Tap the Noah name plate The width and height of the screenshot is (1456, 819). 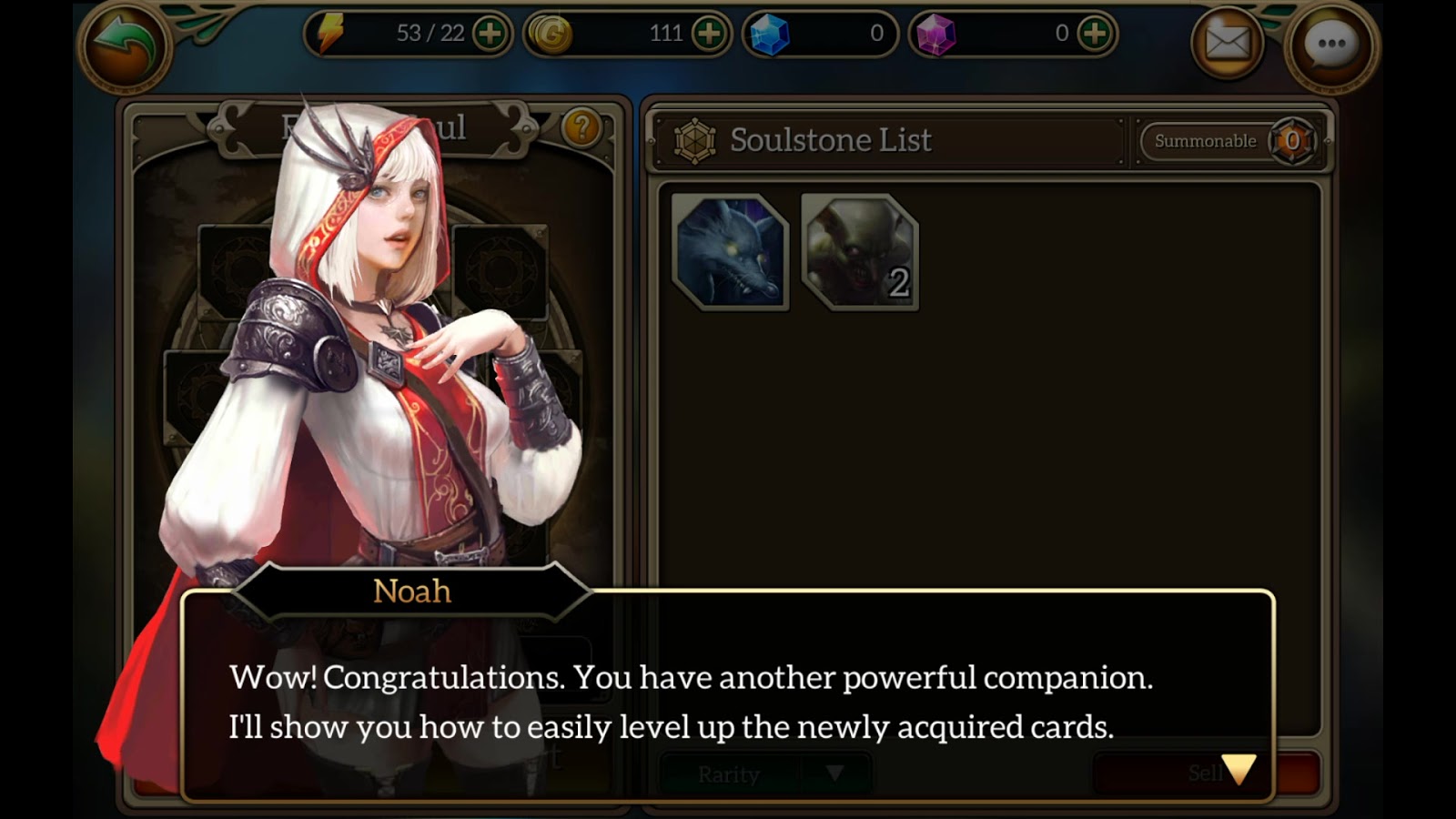[412, 591]
